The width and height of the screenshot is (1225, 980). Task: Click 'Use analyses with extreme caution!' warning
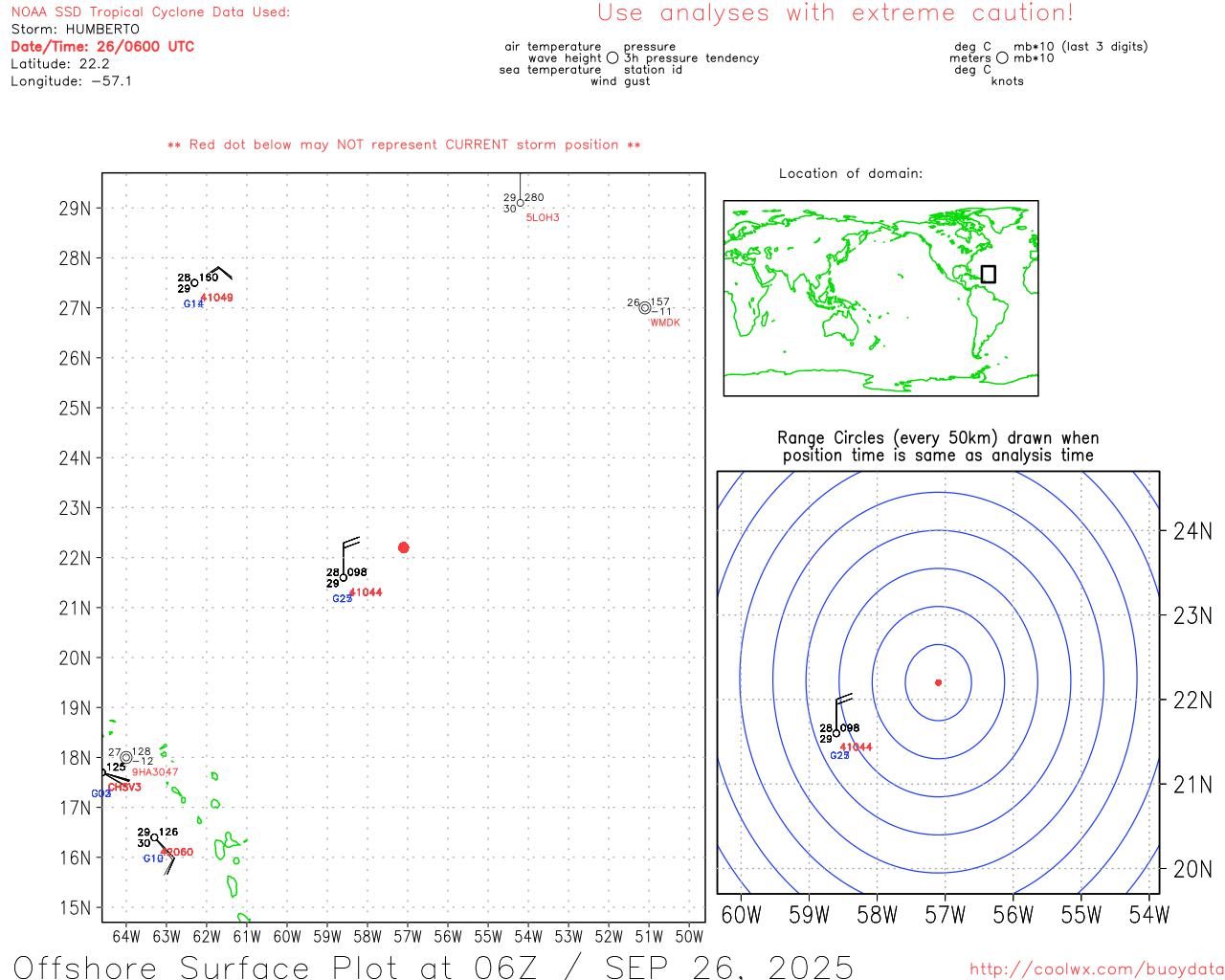(x=835, y=13)
